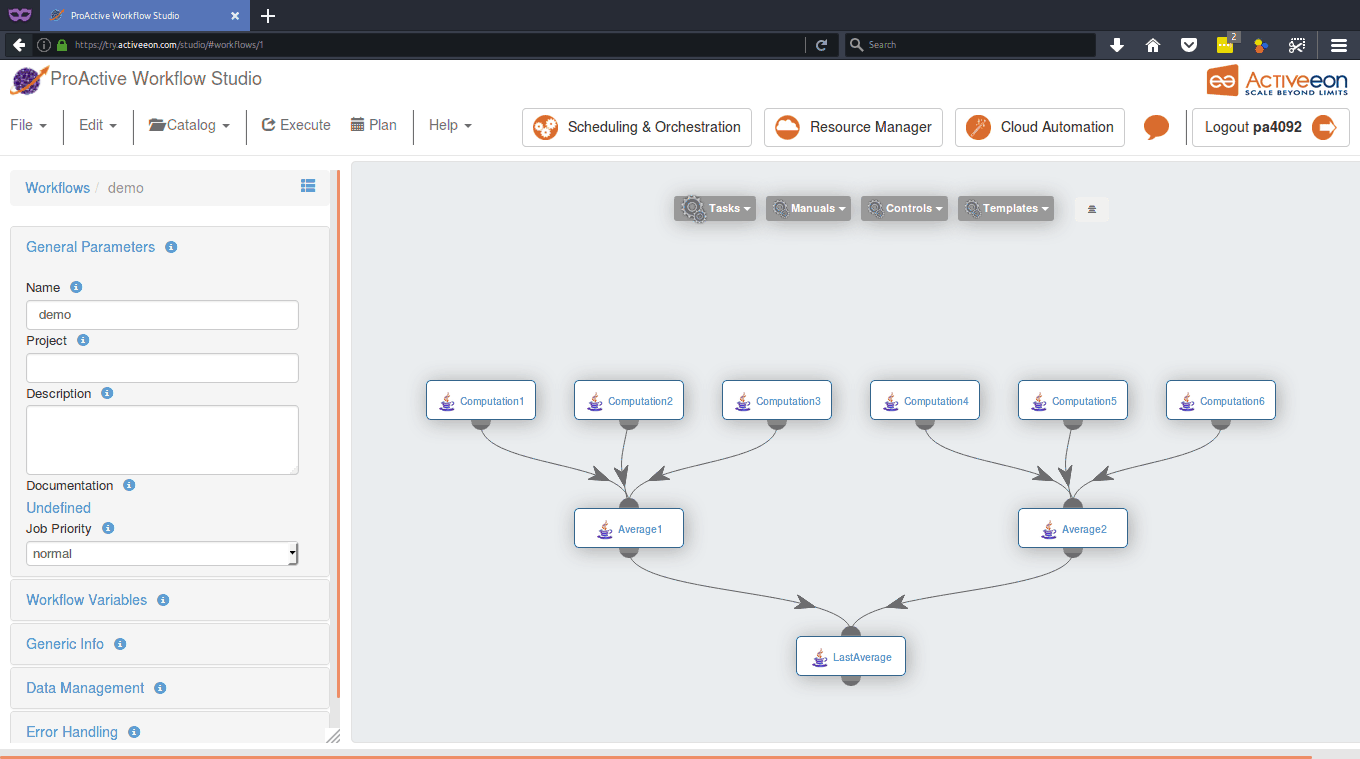Screen dimensions: 1360x759
Task: Click the info icon next to Project
Action: pyautogui.click(x=83, y=340)
